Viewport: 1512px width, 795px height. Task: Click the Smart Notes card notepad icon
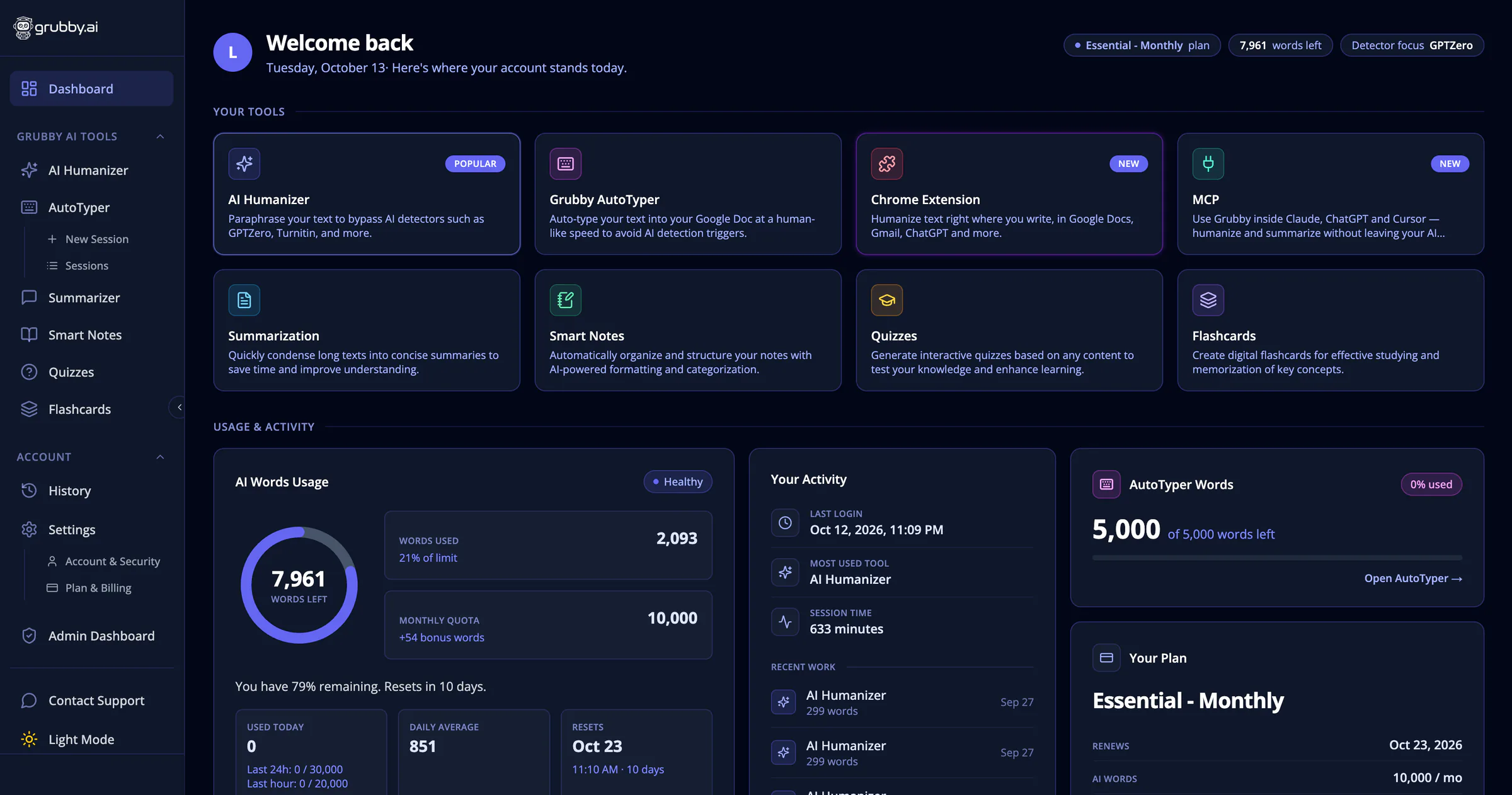[x=566, y=300]
